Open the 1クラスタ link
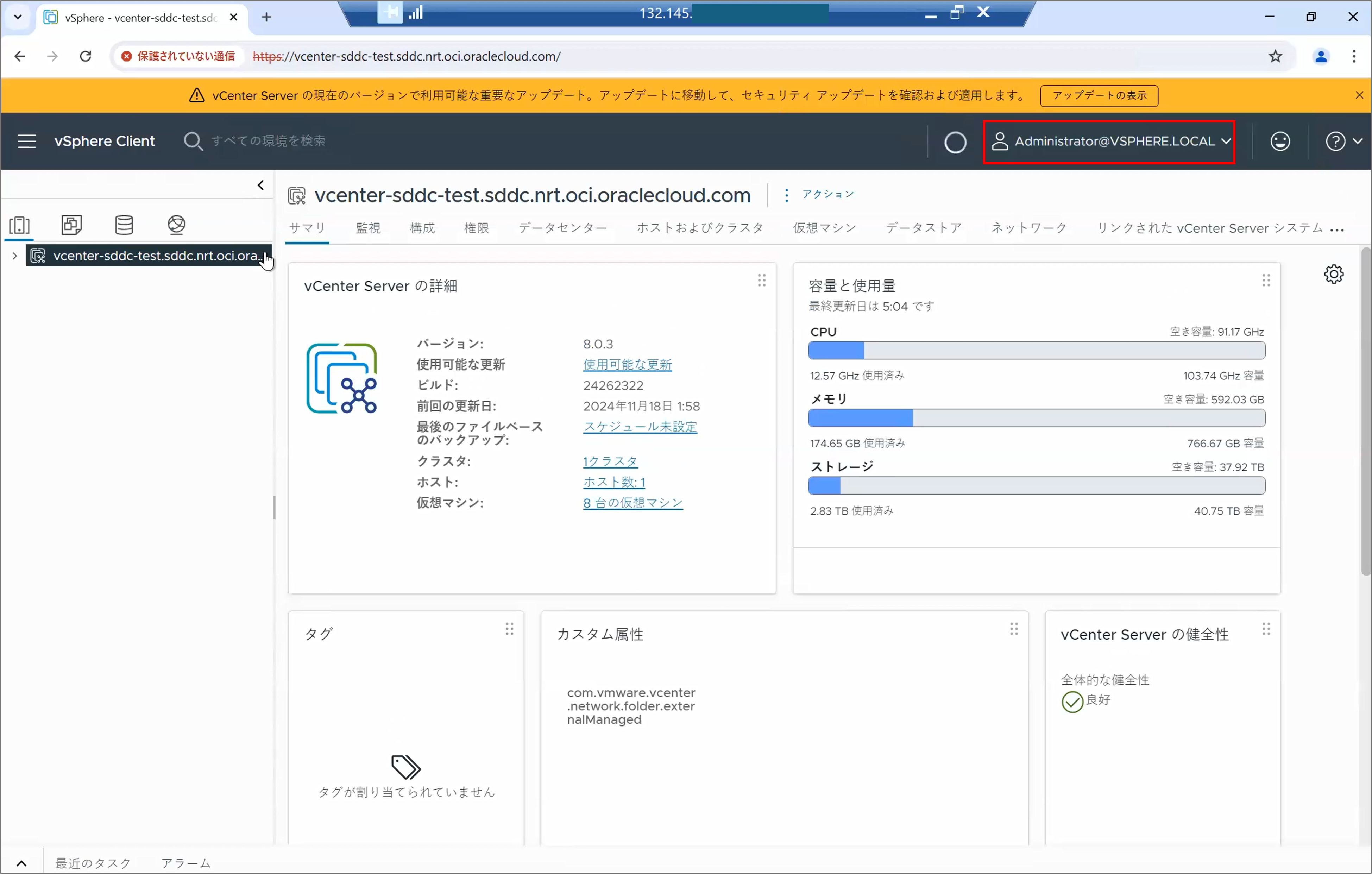Screen dimensions: 1372x874 (x=610, y=461)
